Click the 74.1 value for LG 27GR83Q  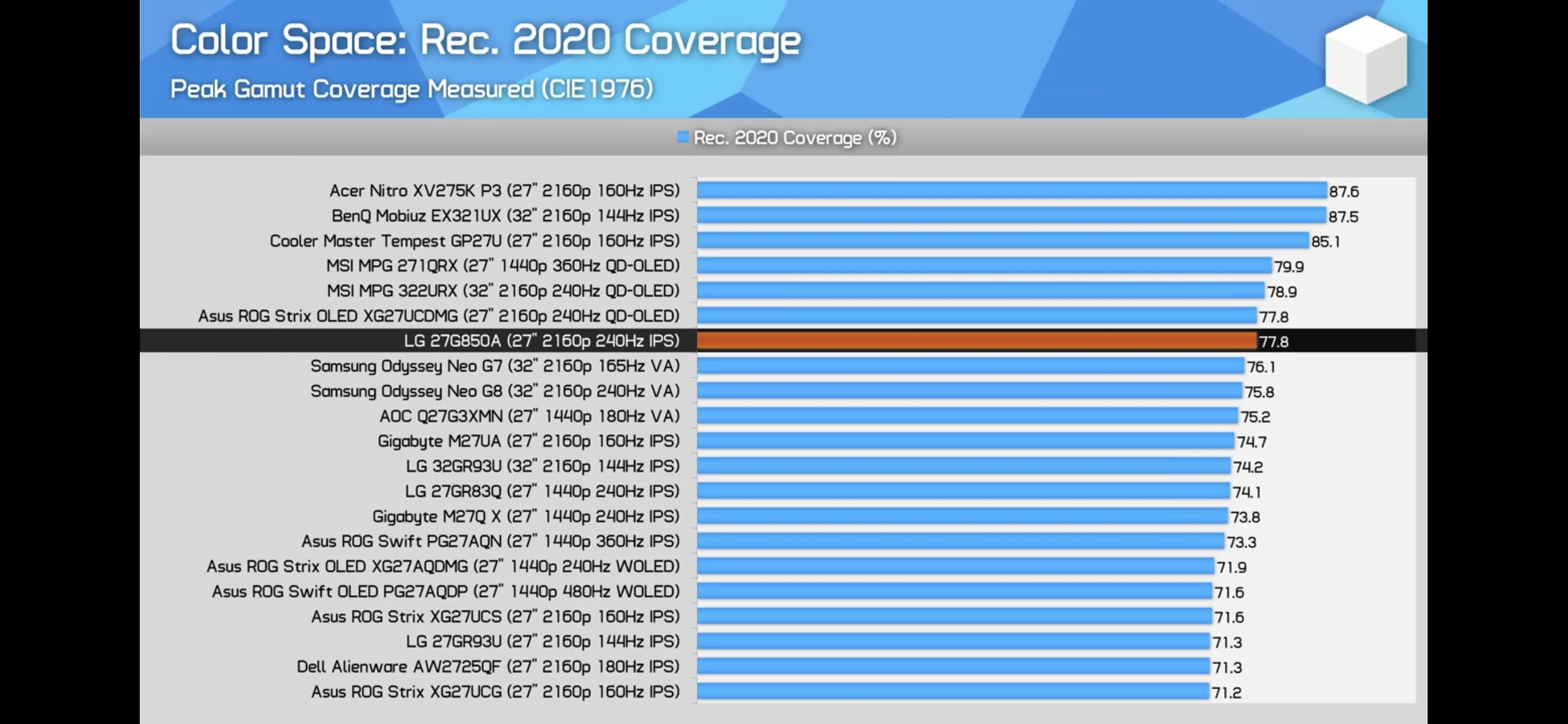(1247, 491)
